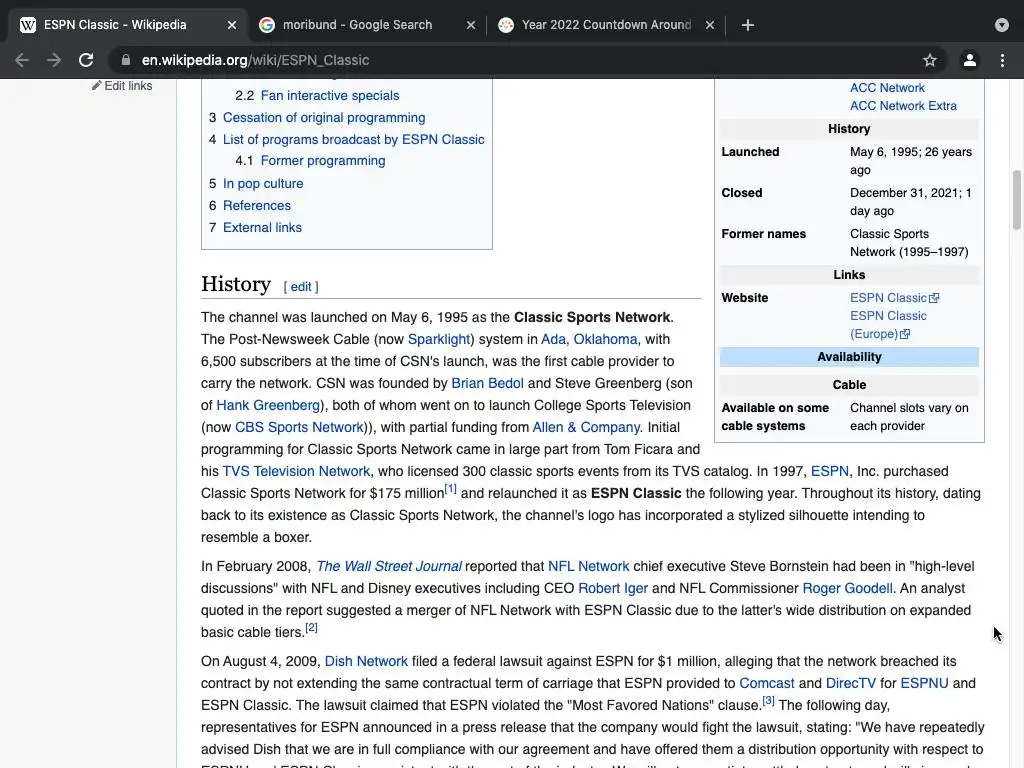This screenshot has width=1024, height=768.
Task: Open the Comcast link
Action: tap(767, 683)
